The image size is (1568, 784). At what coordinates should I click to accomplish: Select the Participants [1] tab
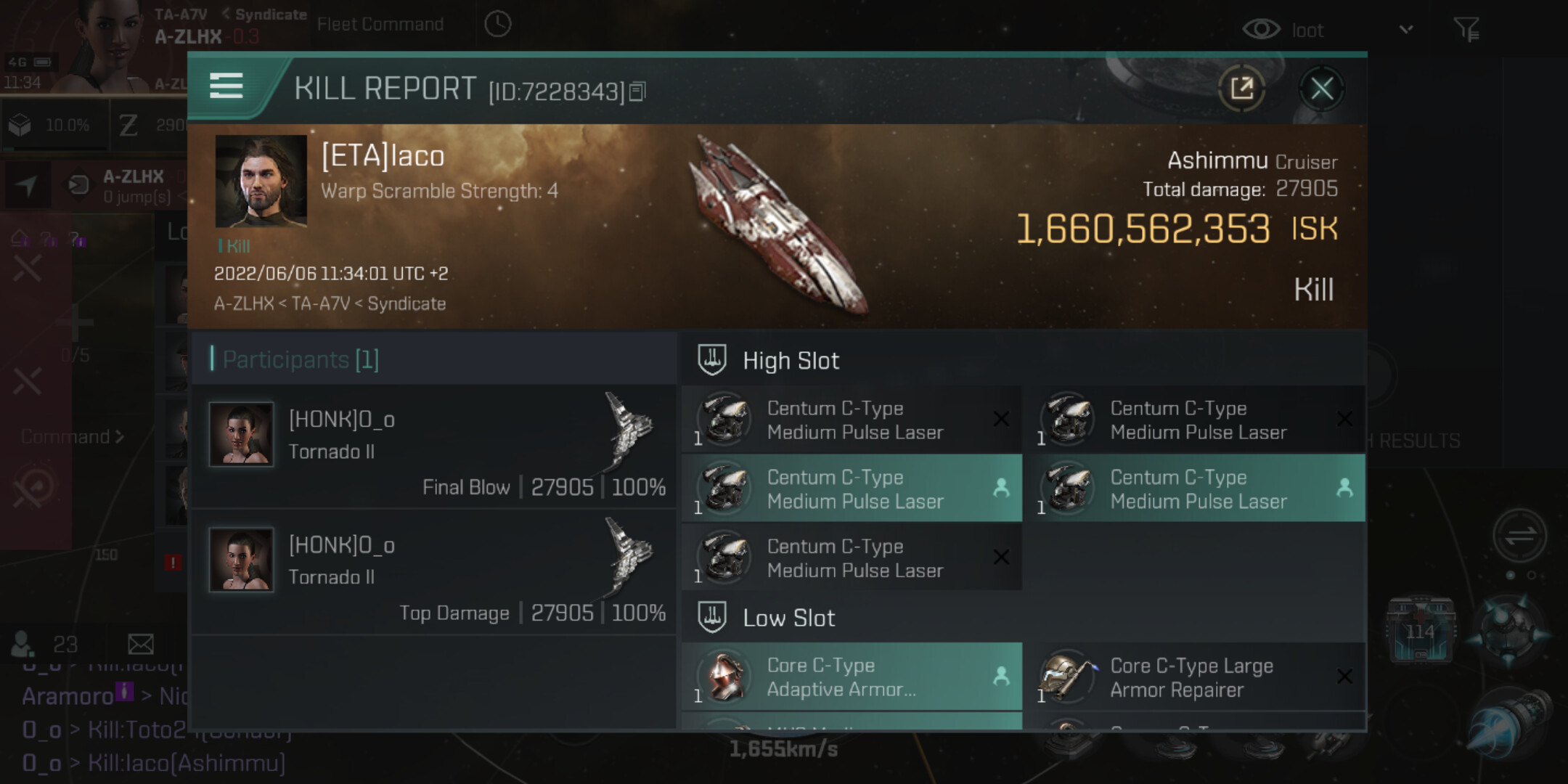(301, 359)
